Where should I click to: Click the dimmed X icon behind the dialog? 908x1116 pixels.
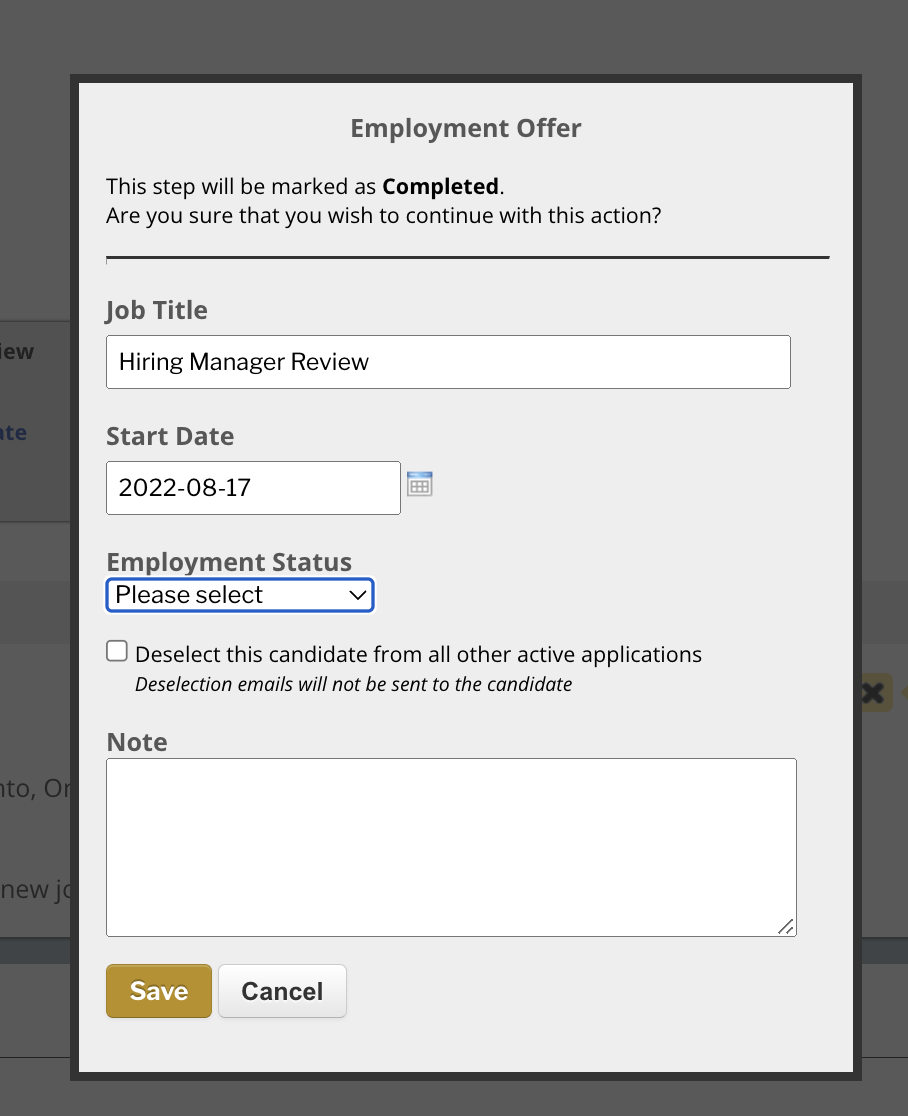pyautogui.click(x=873, y=693)
